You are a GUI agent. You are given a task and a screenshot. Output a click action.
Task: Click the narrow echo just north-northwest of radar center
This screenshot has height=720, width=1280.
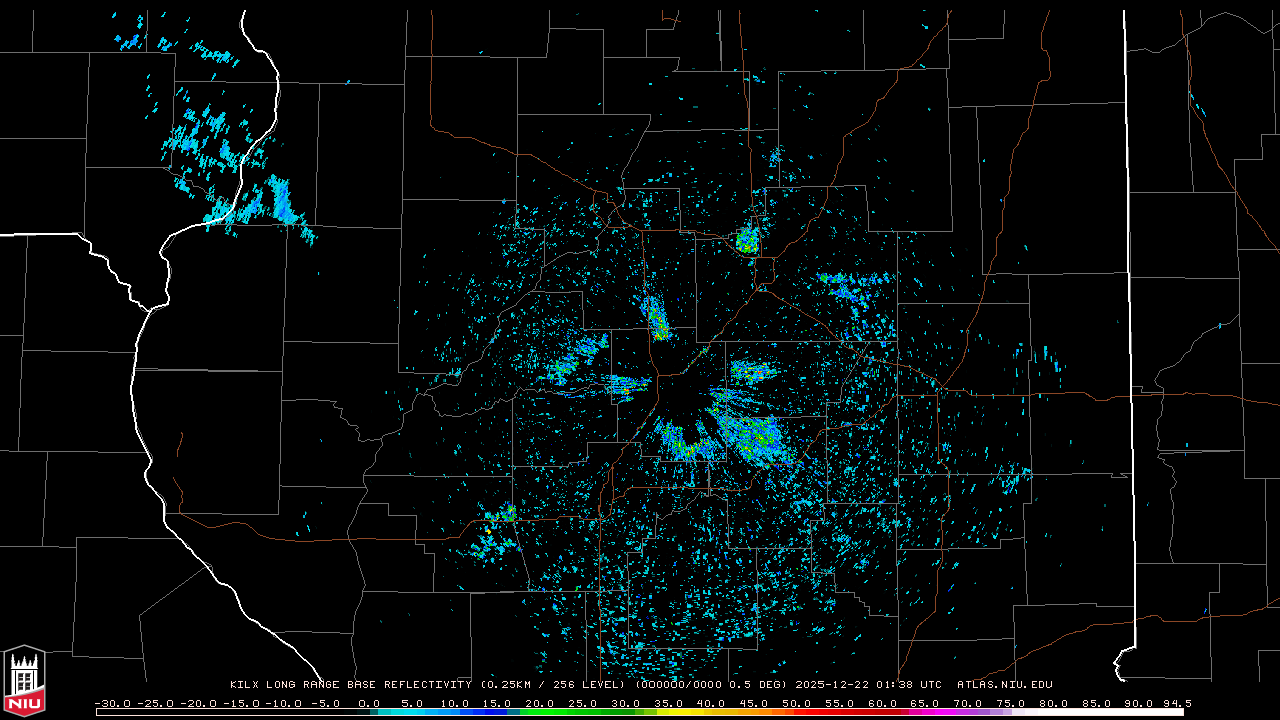pos(656,319)
